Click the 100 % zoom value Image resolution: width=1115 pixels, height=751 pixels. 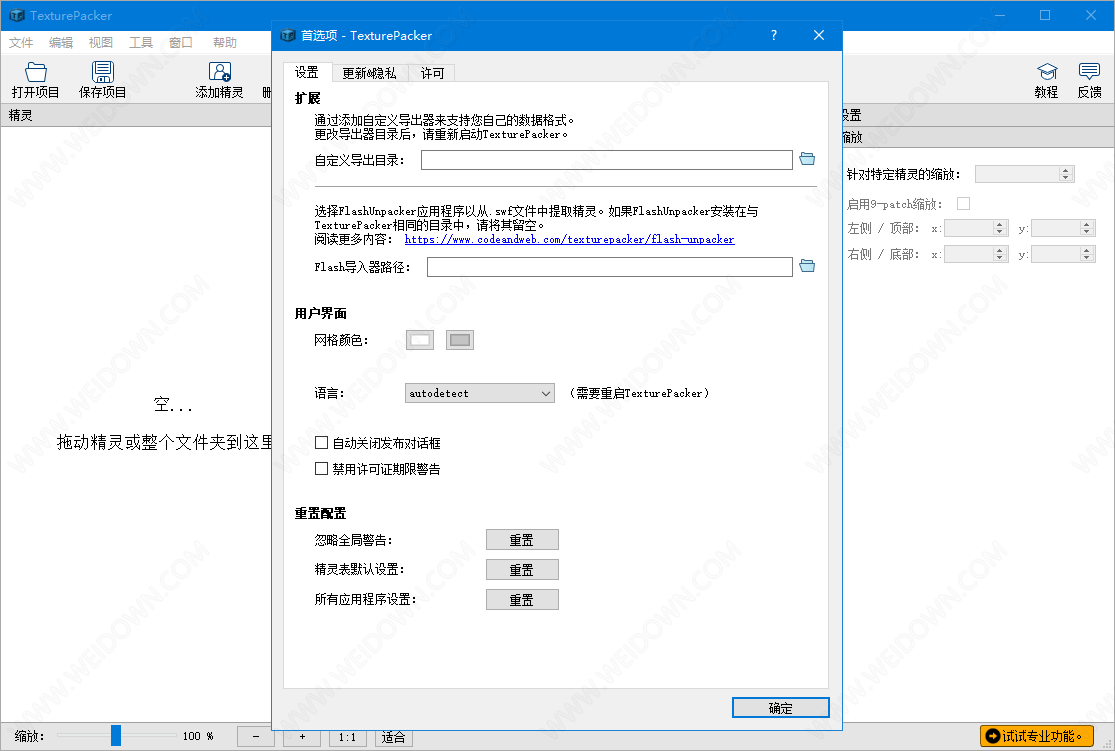pyautogui.click(x=198, y=736)
